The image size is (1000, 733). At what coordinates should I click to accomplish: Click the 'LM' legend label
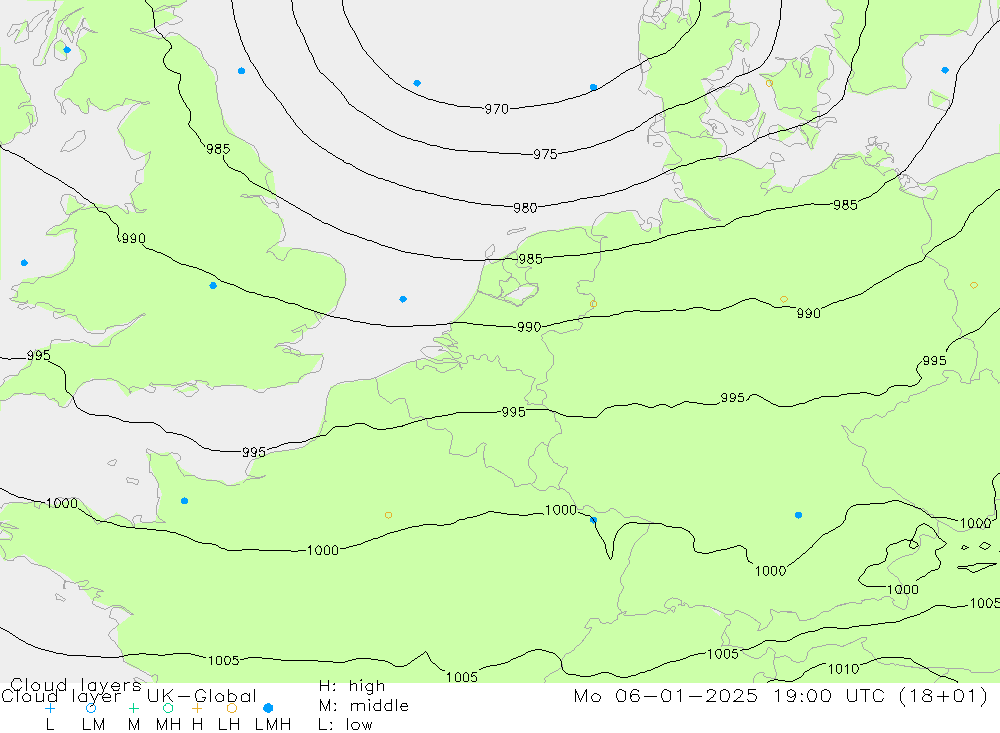tap(93, 725)
